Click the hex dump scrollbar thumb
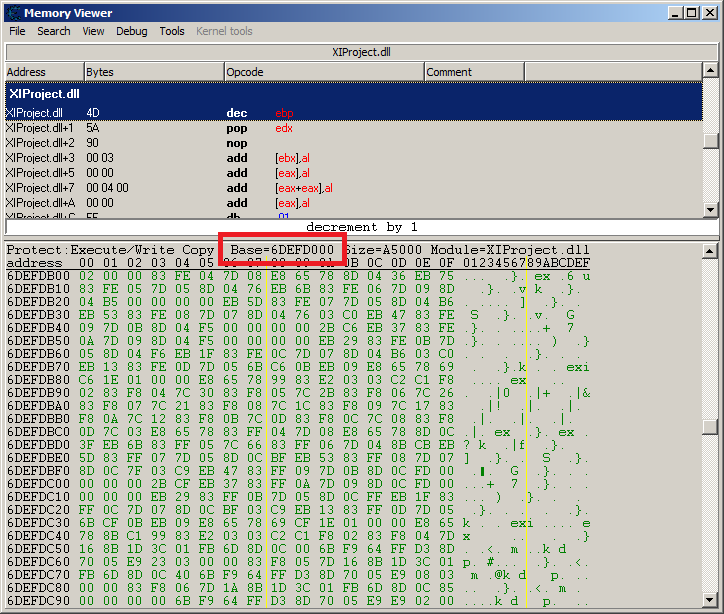Screen dimensions: 724x614 coord(710,427)
